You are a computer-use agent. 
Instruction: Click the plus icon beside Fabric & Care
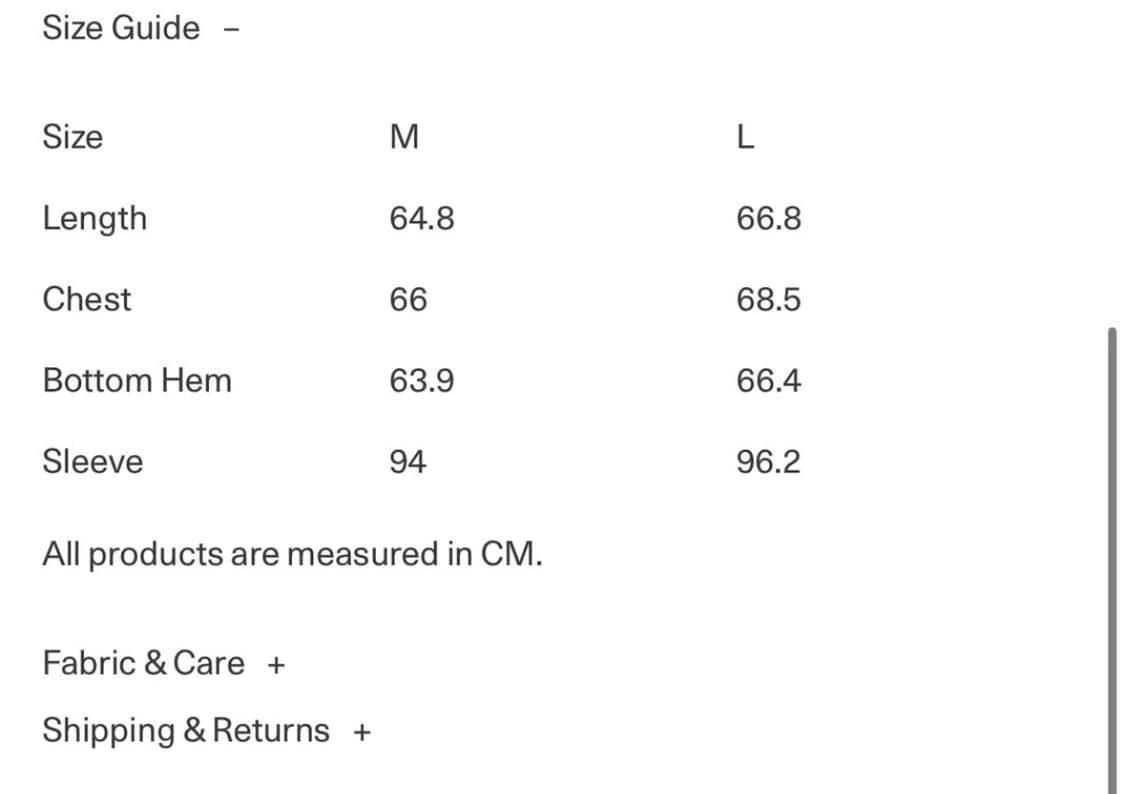tap(277, 664)
